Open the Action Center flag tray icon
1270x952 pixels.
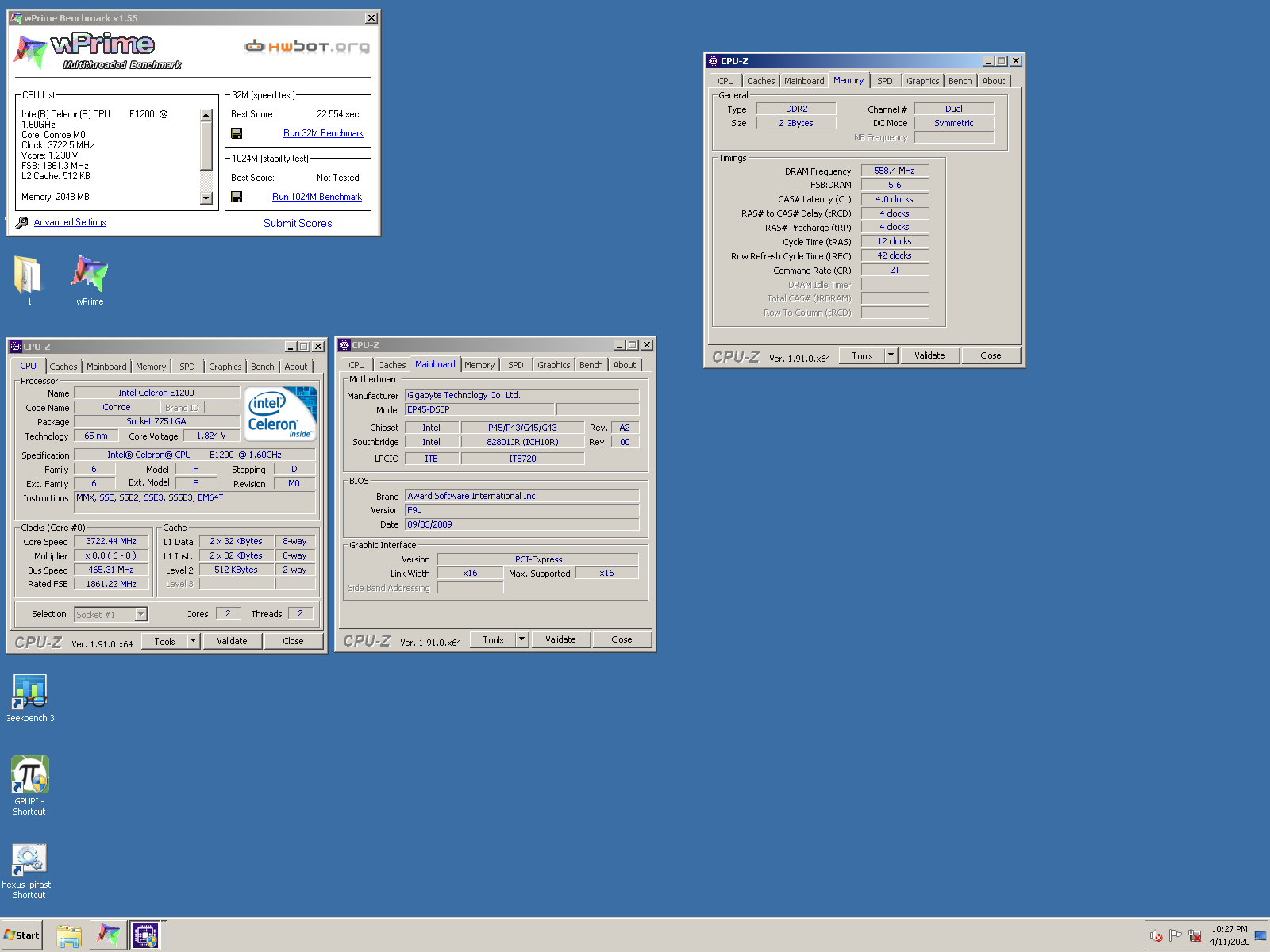[x=1176, y=935]
